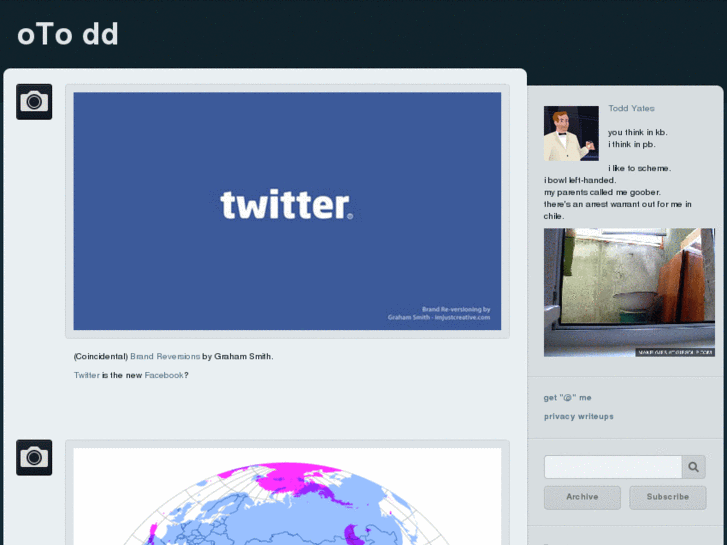Click the text 'i like to scheme.'
This screenshot has height=545, width=727.
pyautogui.click(x=639, y=168)
